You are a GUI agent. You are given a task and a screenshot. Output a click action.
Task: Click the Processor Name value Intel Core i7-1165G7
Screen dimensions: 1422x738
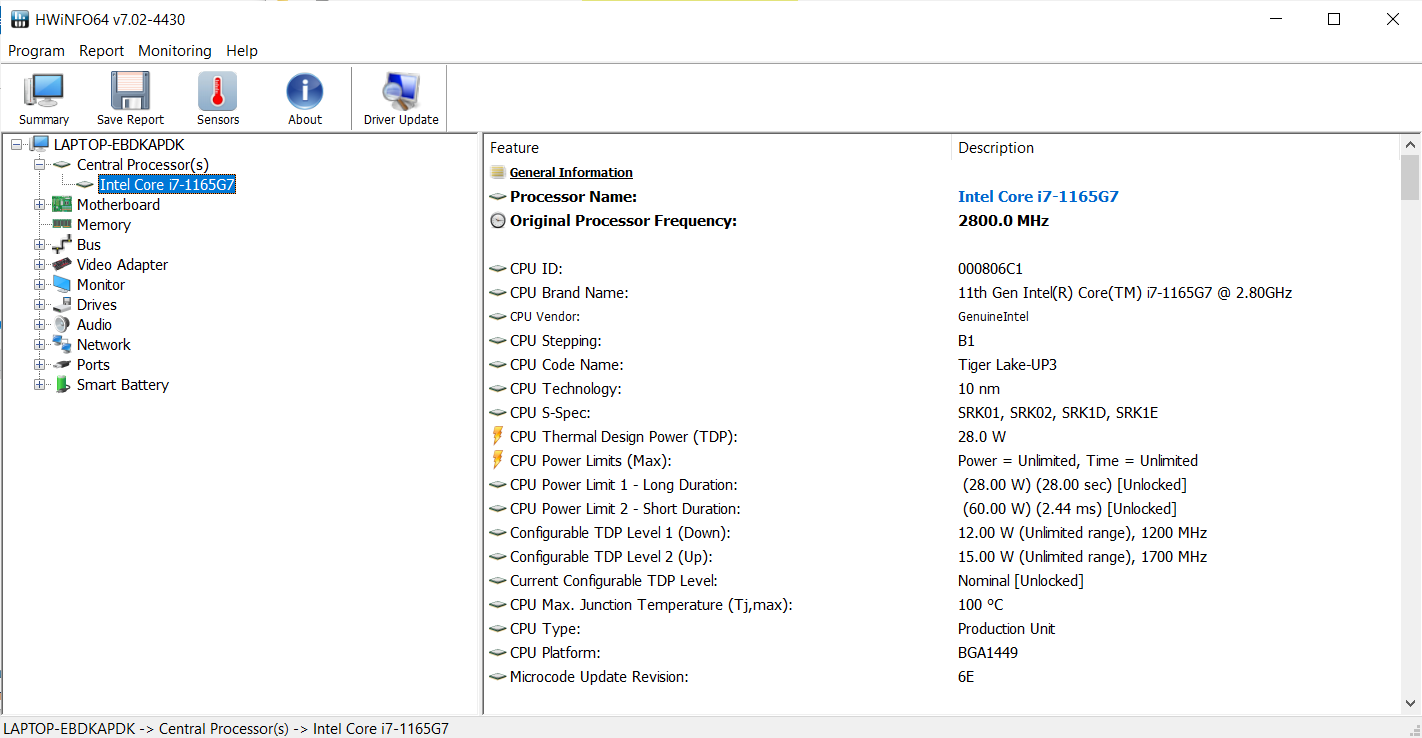pyautogui.click(x=1038, y=197)
